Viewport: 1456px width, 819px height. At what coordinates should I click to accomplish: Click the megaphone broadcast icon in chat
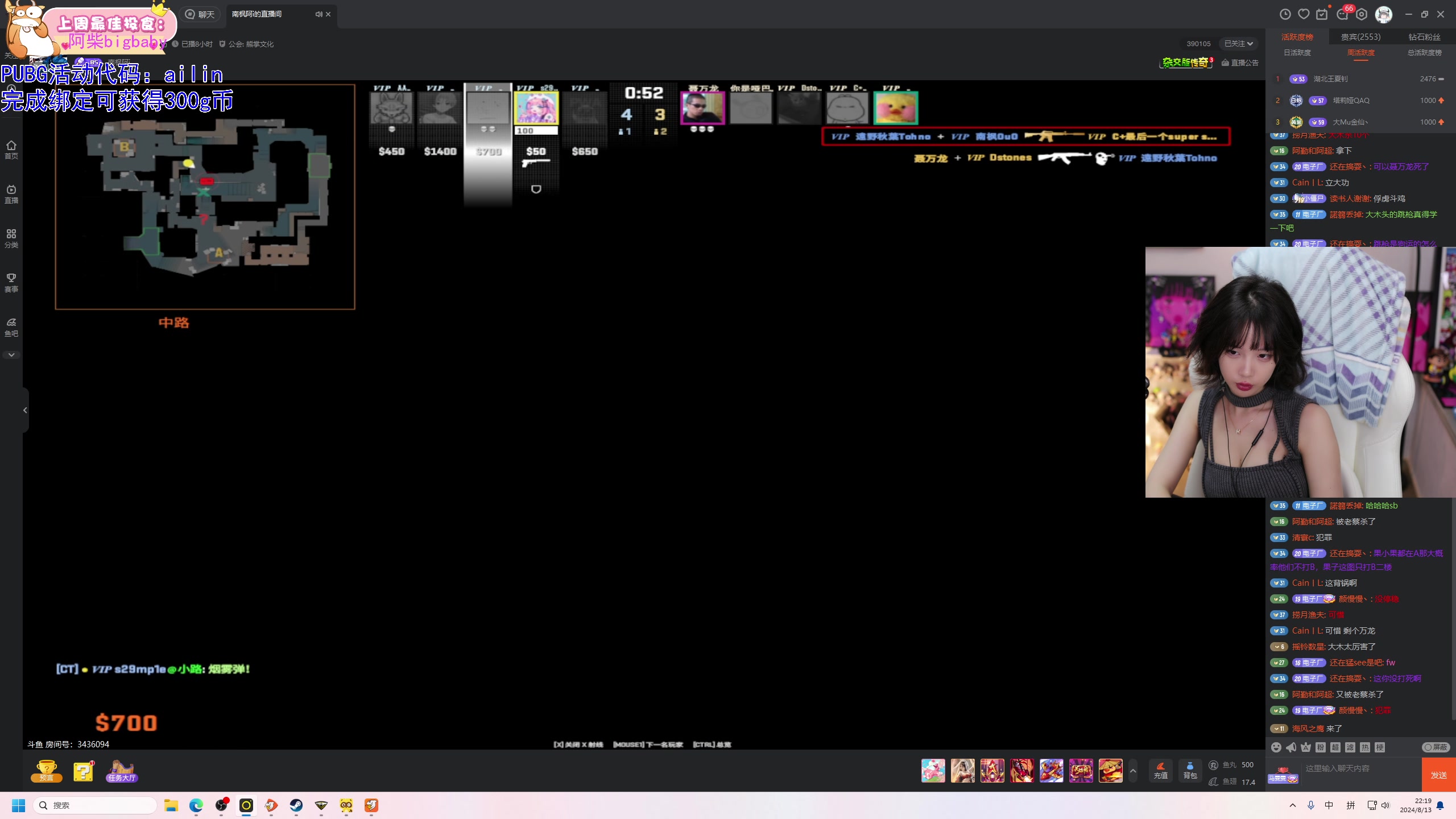(1291, 747)
